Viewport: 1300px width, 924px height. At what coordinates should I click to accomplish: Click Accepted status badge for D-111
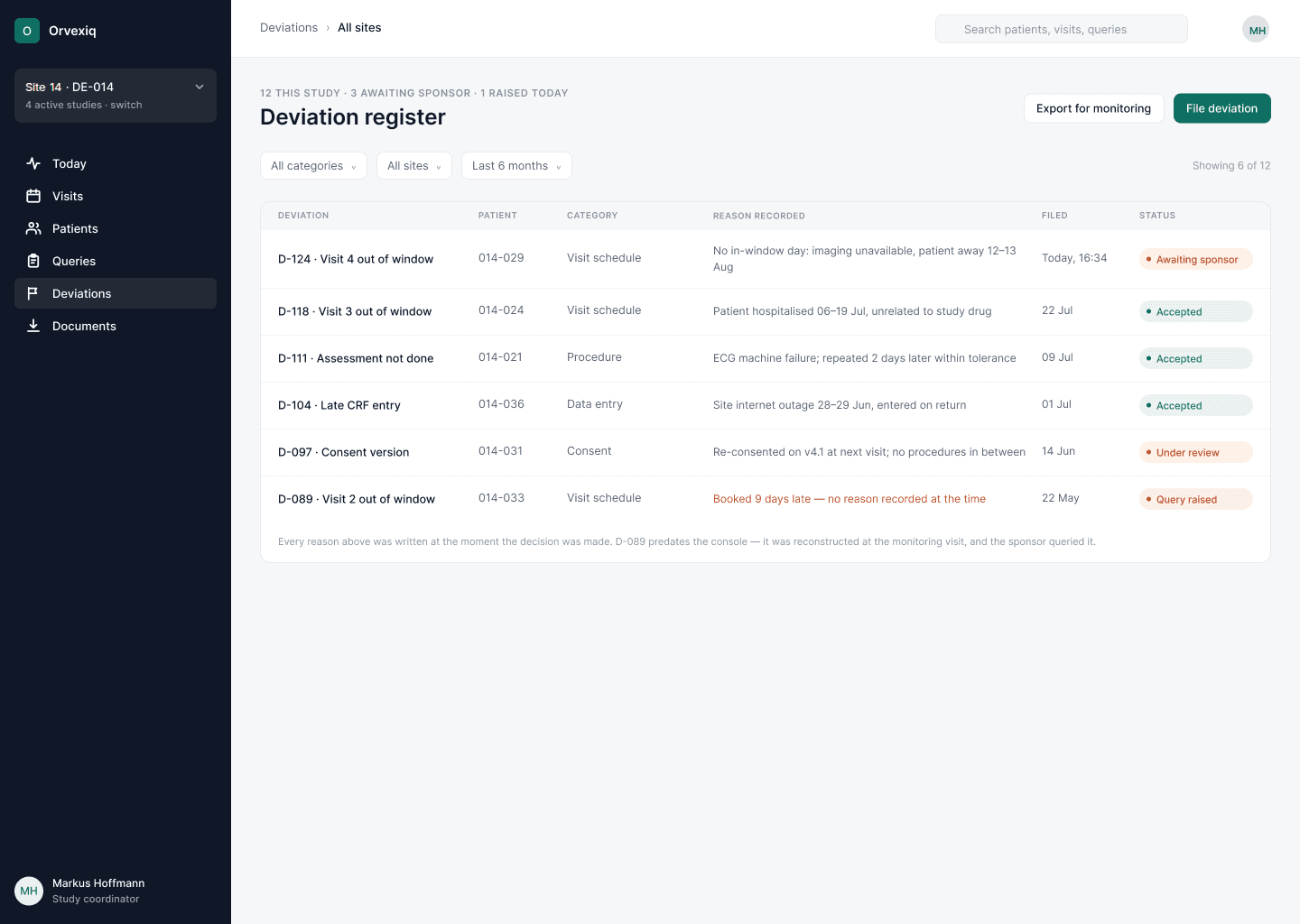1195,358
